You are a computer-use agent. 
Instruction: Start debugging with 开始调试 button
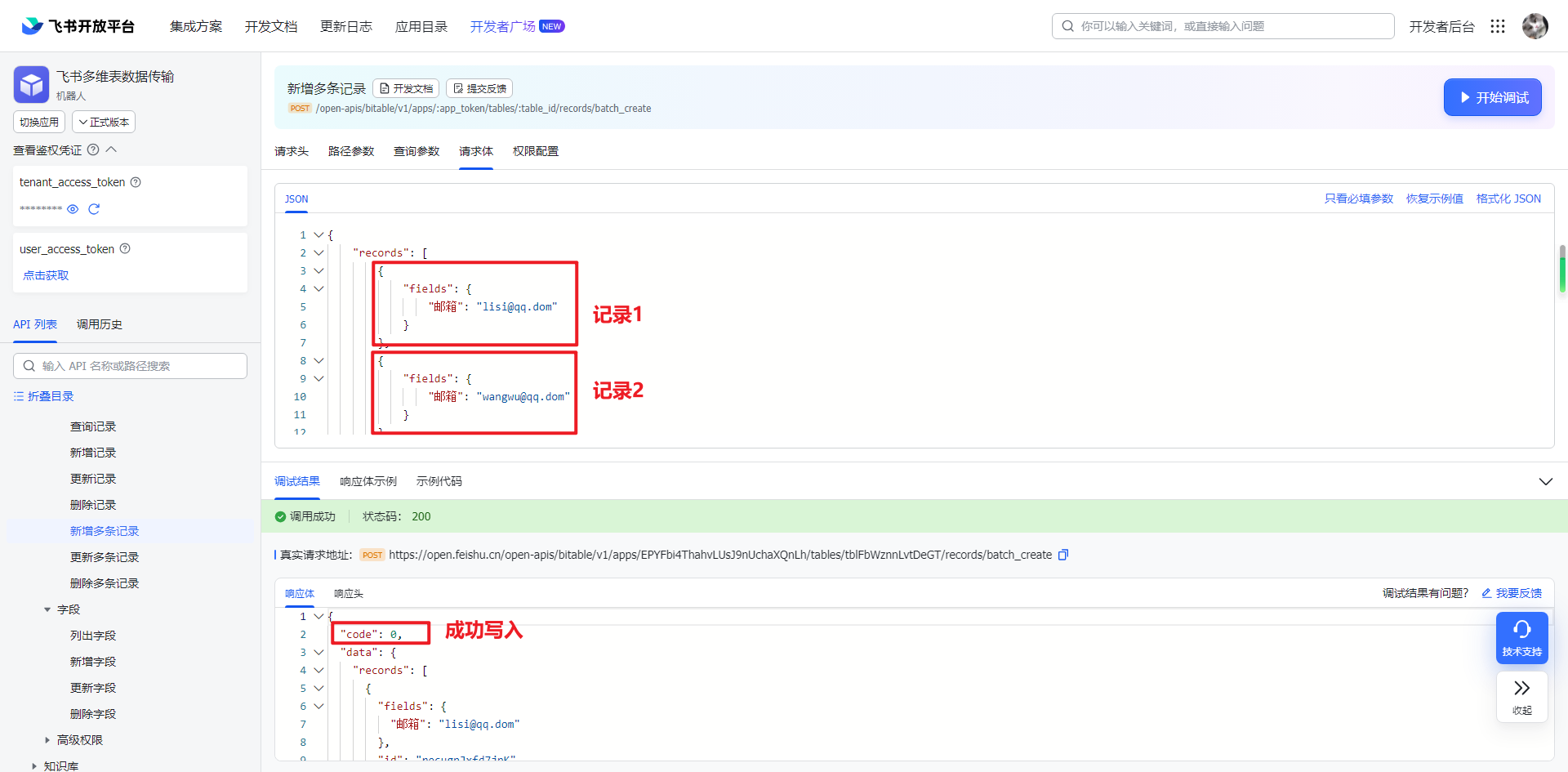click(x=1492, y=97)
